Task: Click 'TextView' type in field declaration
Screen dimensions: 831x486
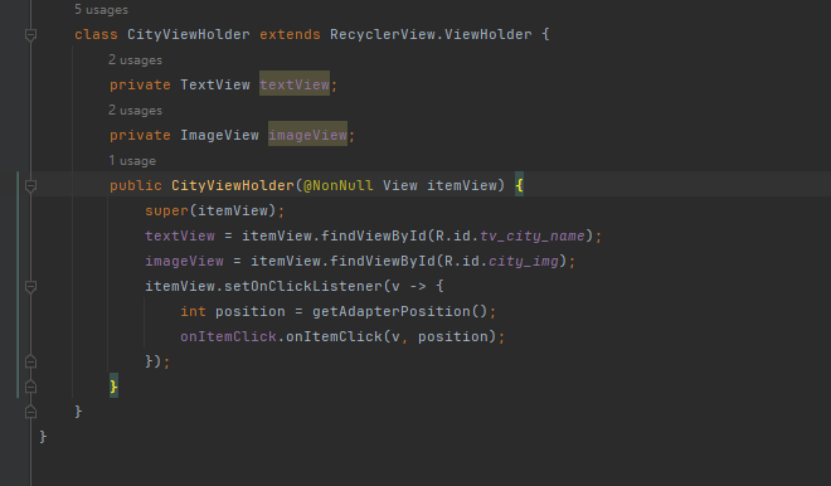Action: (215, 85)
